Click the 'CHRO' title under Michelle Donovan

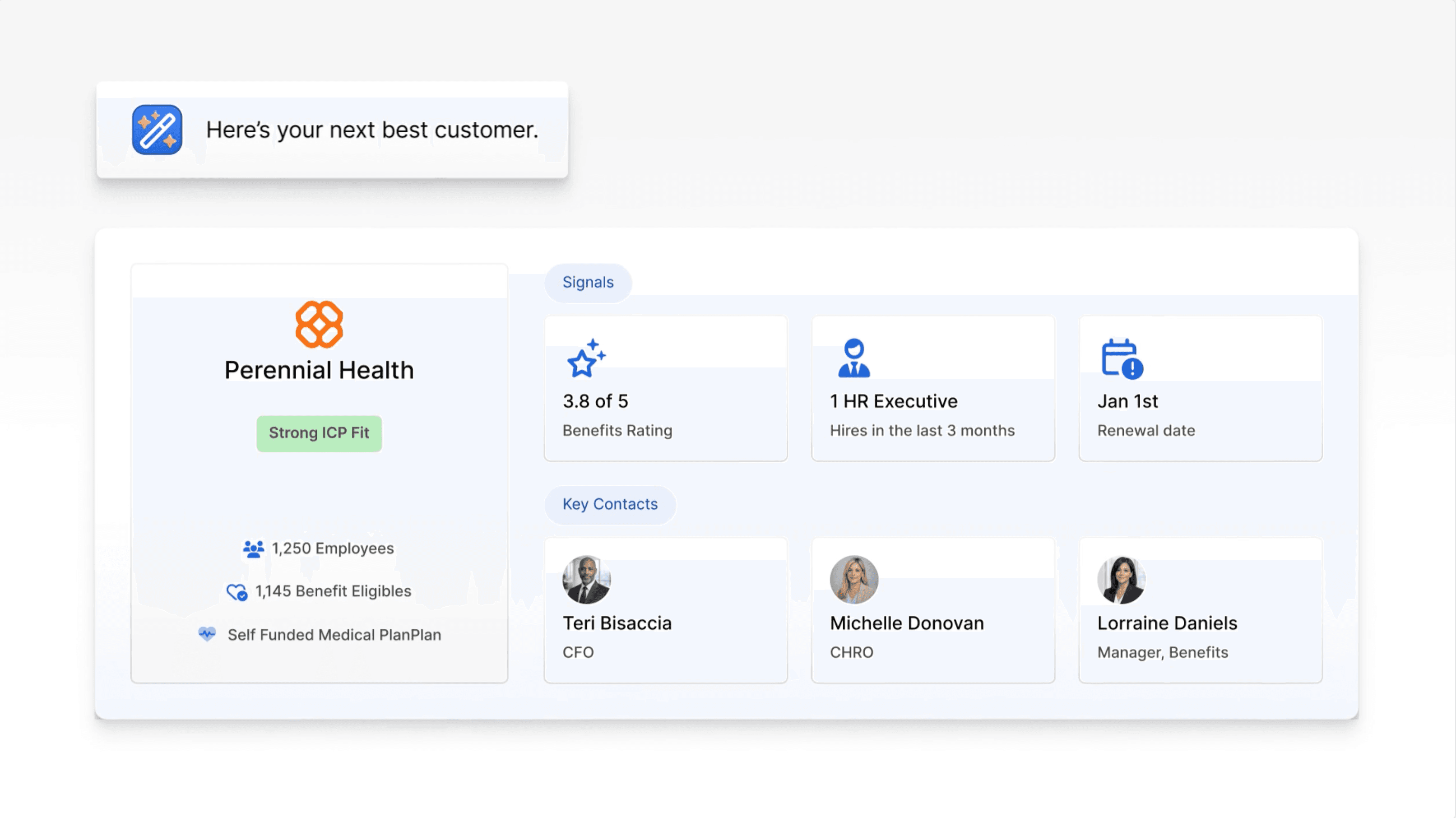(851, 652)
